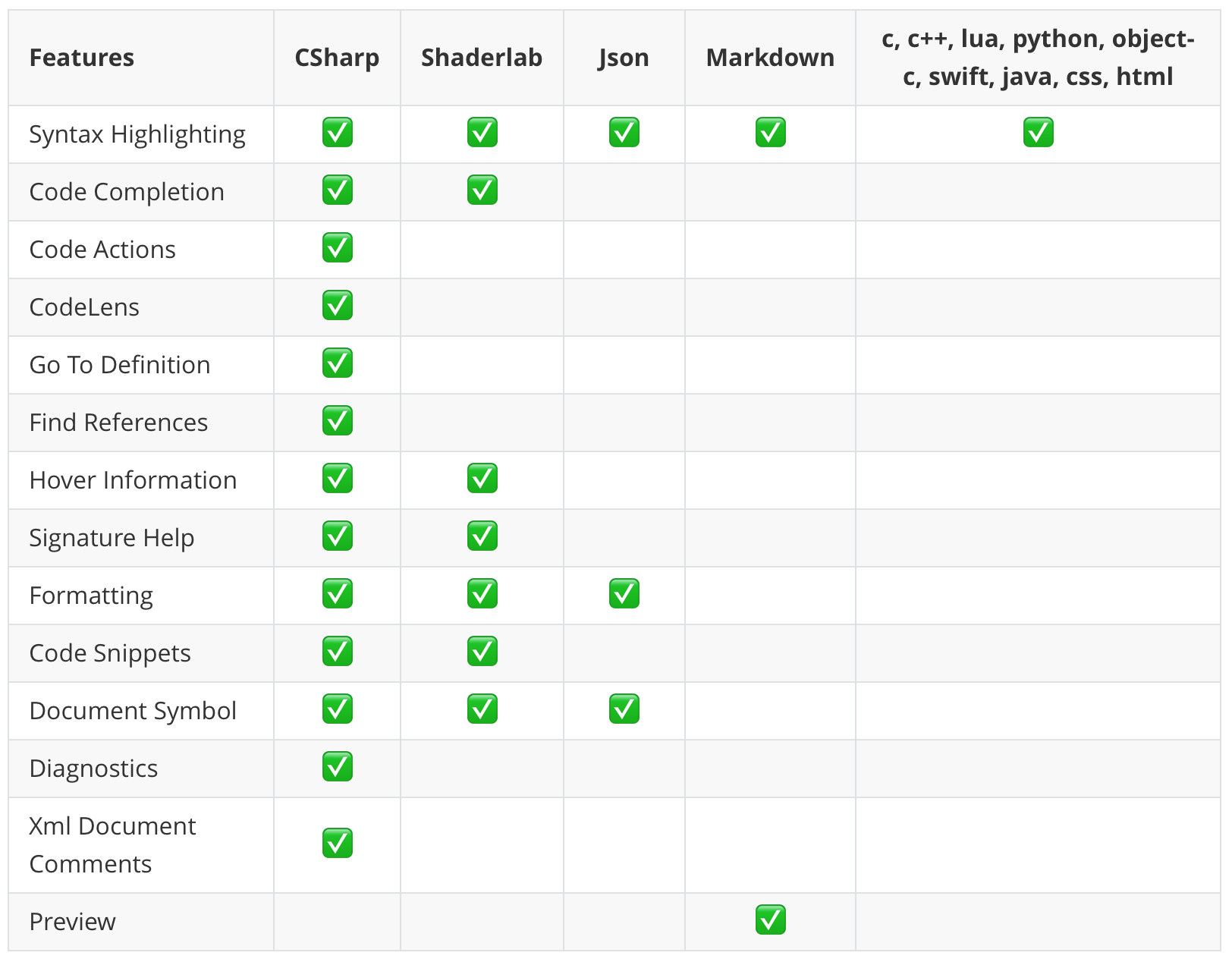Screen dimensions: 1232x962
Task: Click the Code Actions row label
Action: tap(102, 250)
